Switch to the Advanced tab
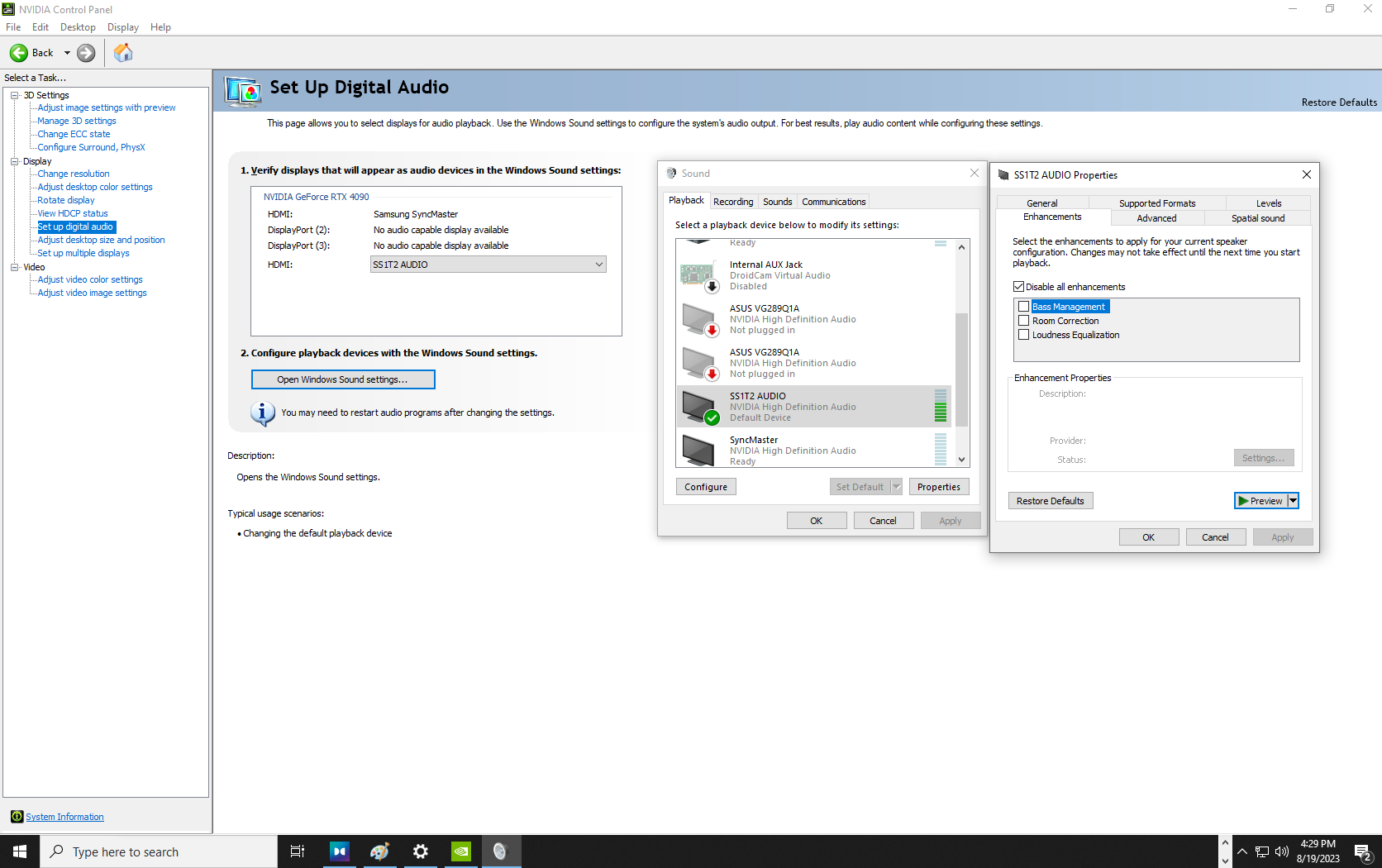The image size is (1382, 868). click(x=1156, y=218)
